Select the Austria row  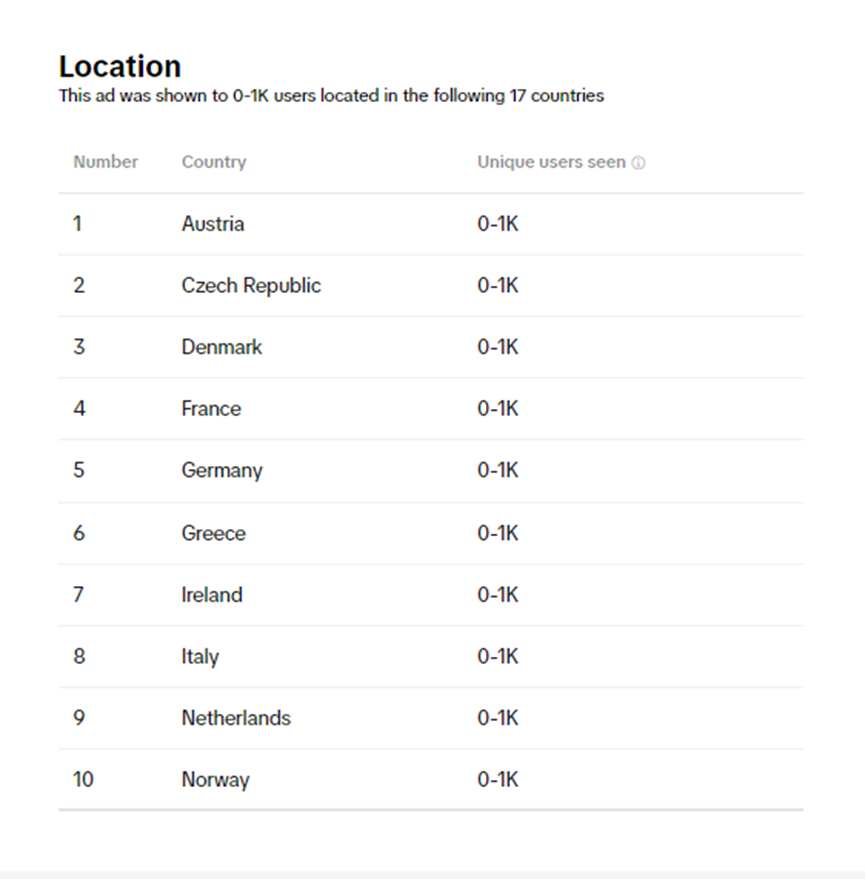(431, 224)
